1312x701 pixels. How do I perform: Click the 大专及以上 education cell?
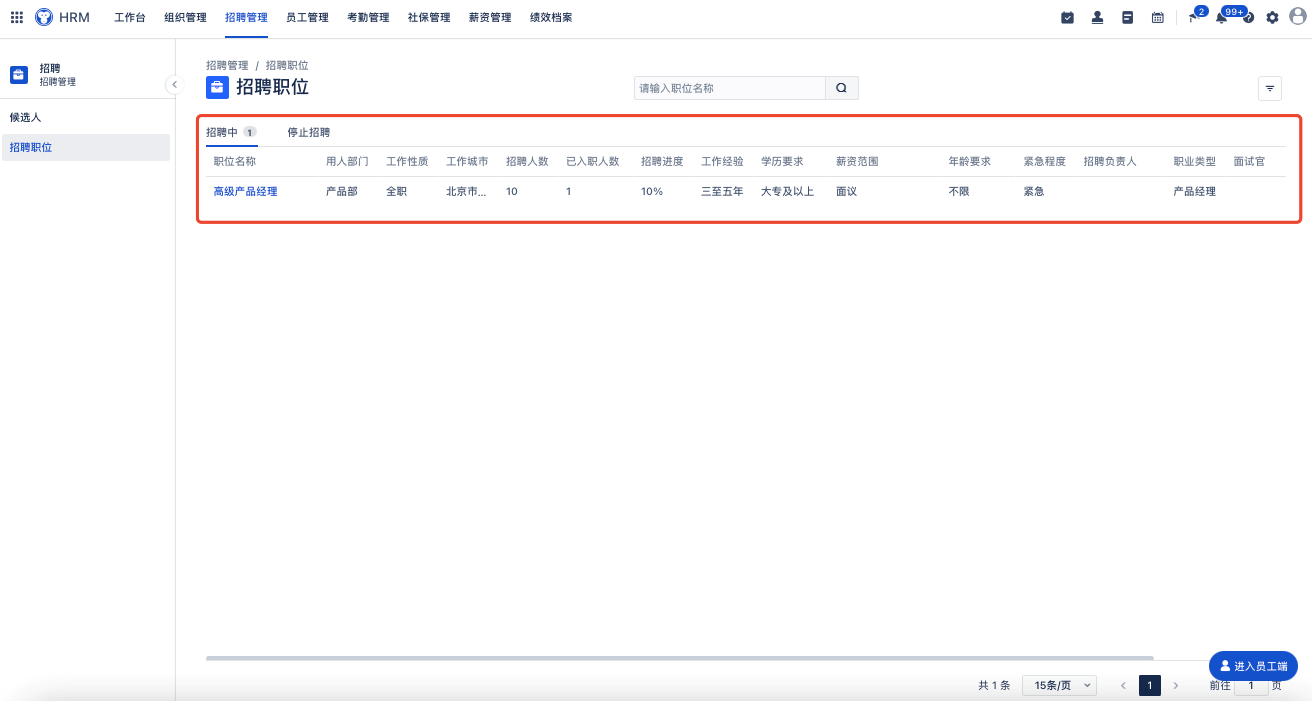click(788, 191)
